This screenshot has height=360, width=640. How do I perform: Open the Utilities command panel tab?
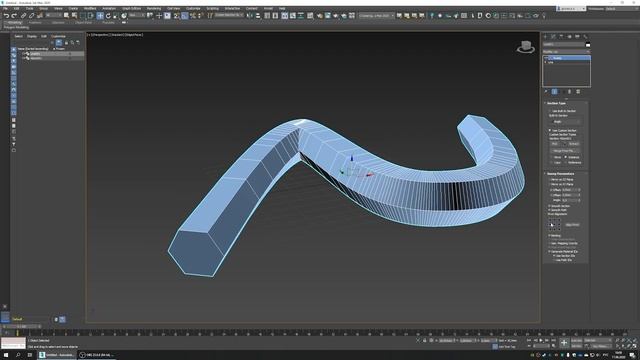coord(585,36)
